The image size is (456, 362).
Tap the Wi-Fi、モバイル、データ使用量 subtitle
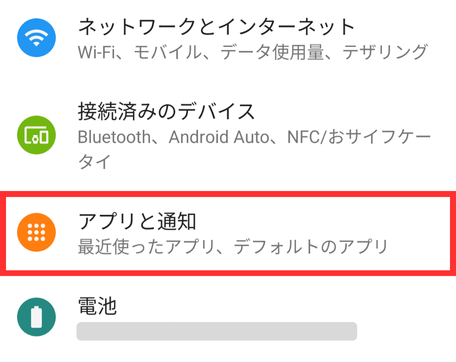coord(252,52)
